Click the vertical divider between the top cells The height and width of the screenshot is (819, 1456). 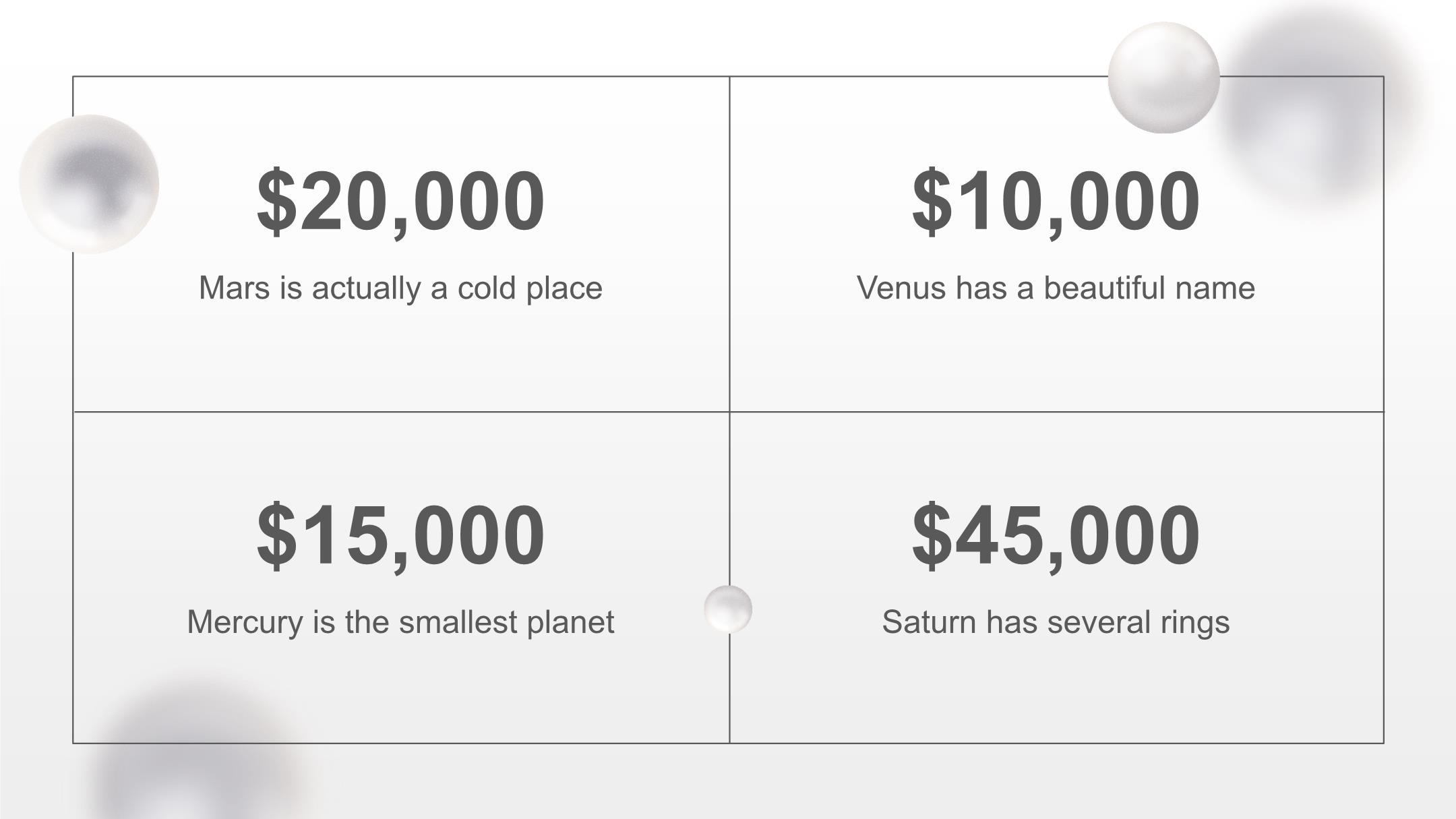pyautogui.click(x=729, y=243)
